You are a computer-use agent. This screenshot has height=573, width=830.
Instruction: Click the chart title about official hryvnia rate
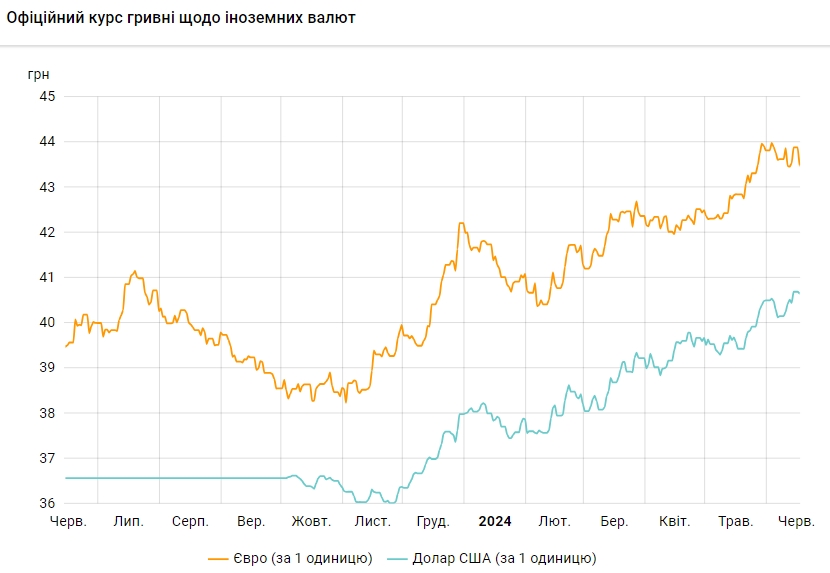[x=181, y=18]
